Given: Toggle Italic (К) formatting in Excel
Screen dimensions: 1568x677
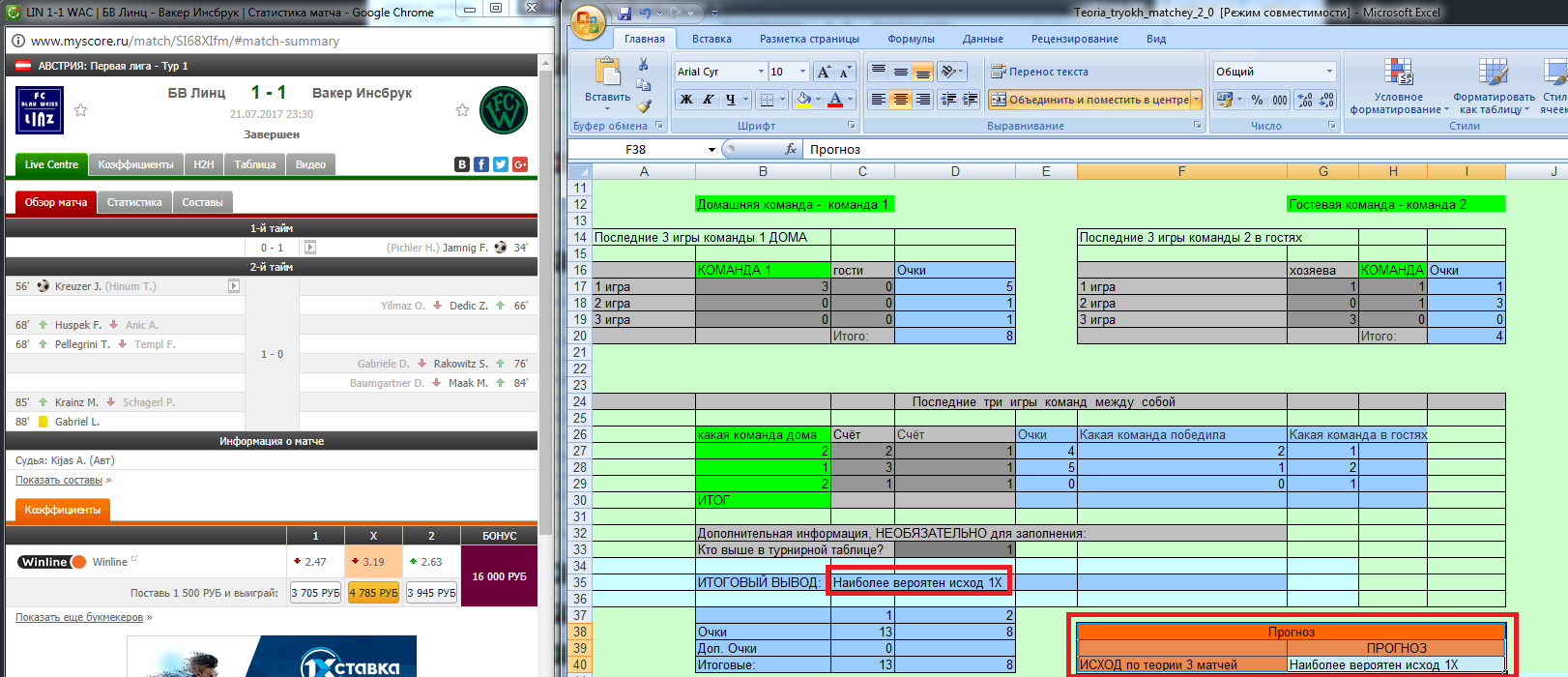Looking at the screenshot, I should pyautogui.click(x=708, y=99).
